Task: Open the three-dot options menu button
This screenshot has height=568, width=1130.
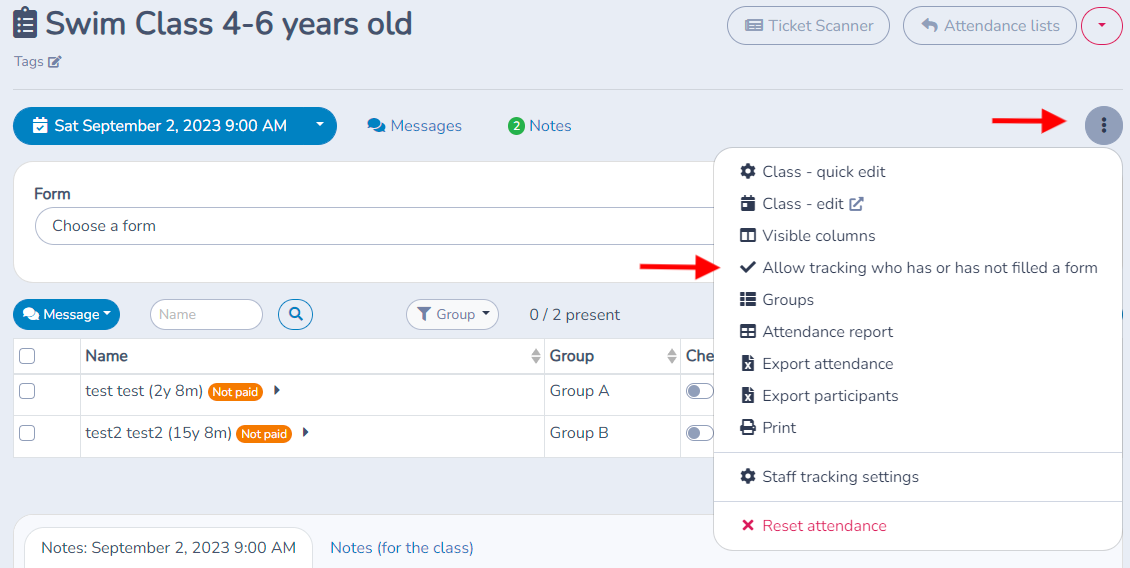Action: [x=1103, y=125]
